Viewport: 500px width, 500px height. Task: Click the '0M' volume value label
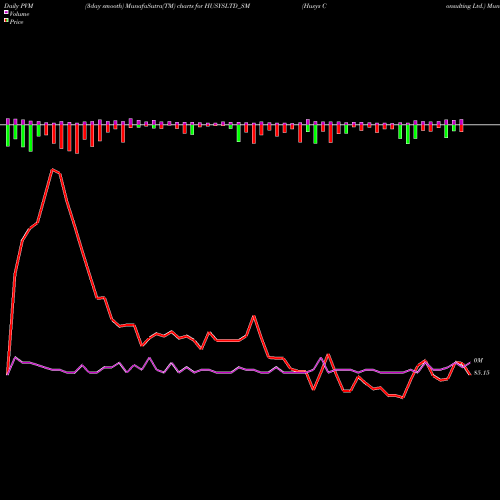pos(478,361)
